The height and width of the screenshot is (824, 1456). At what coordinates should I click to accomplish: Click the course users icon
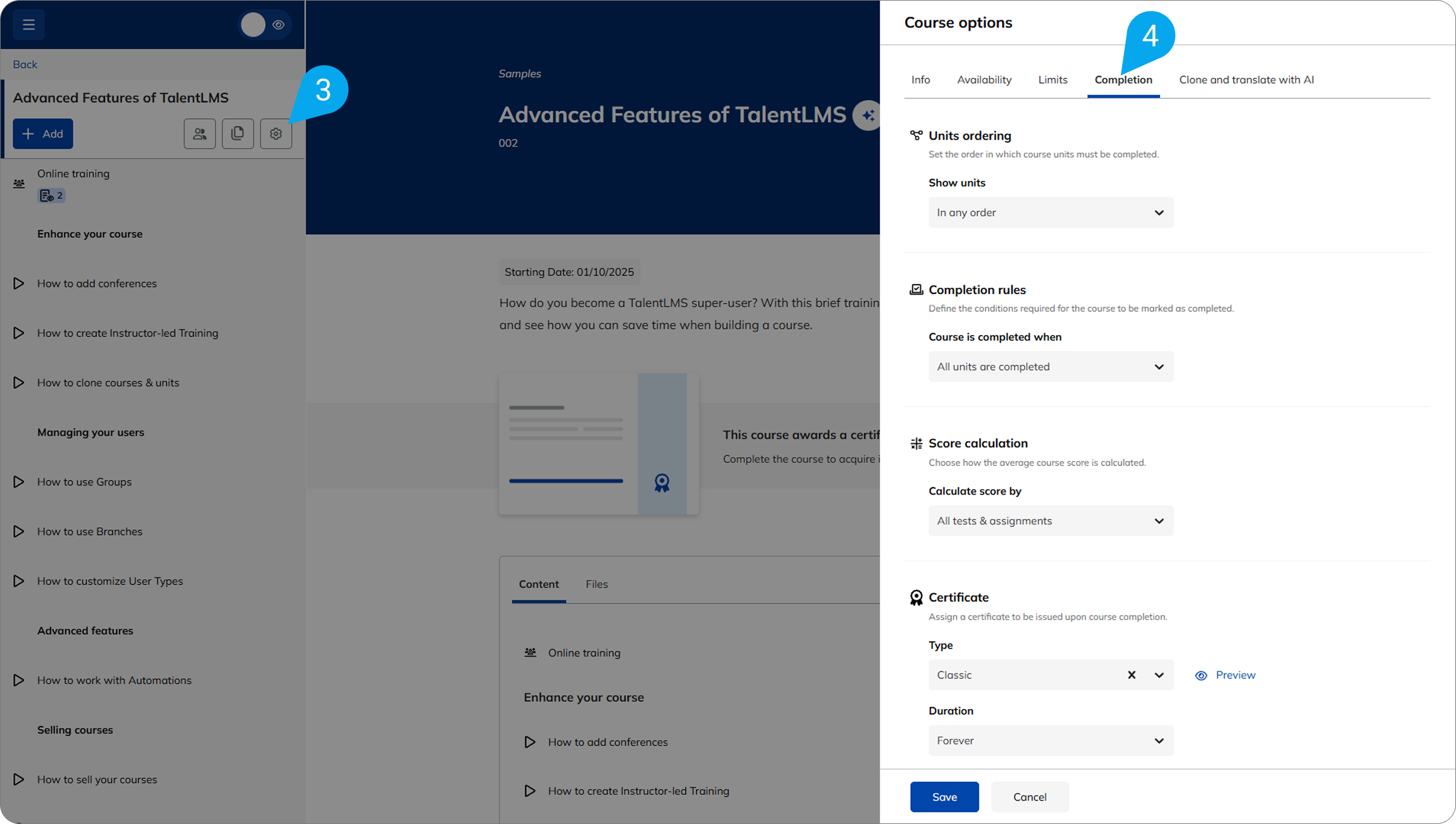(199, 133)
